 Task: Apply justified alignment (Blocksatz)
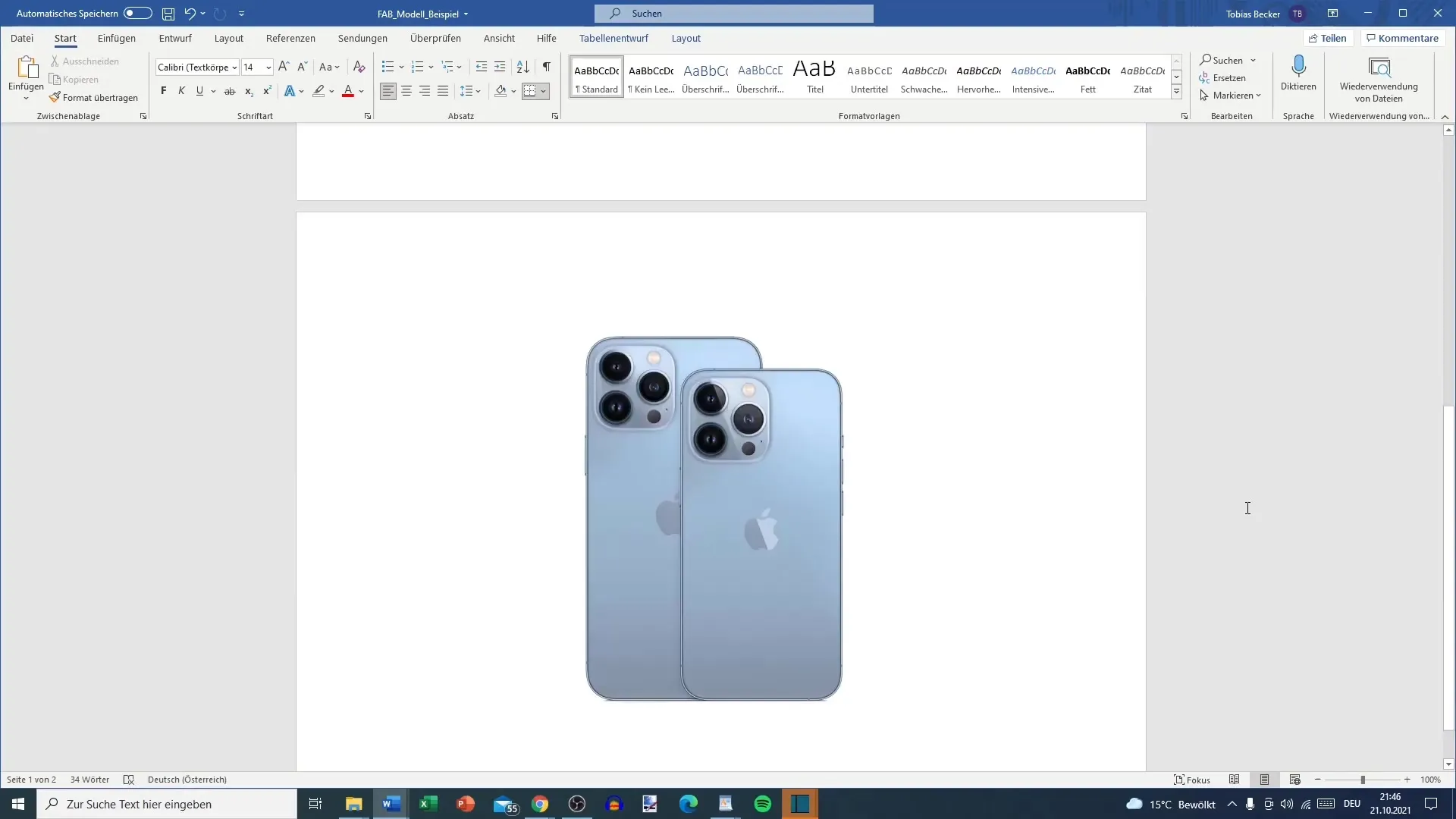click(443, 91)
